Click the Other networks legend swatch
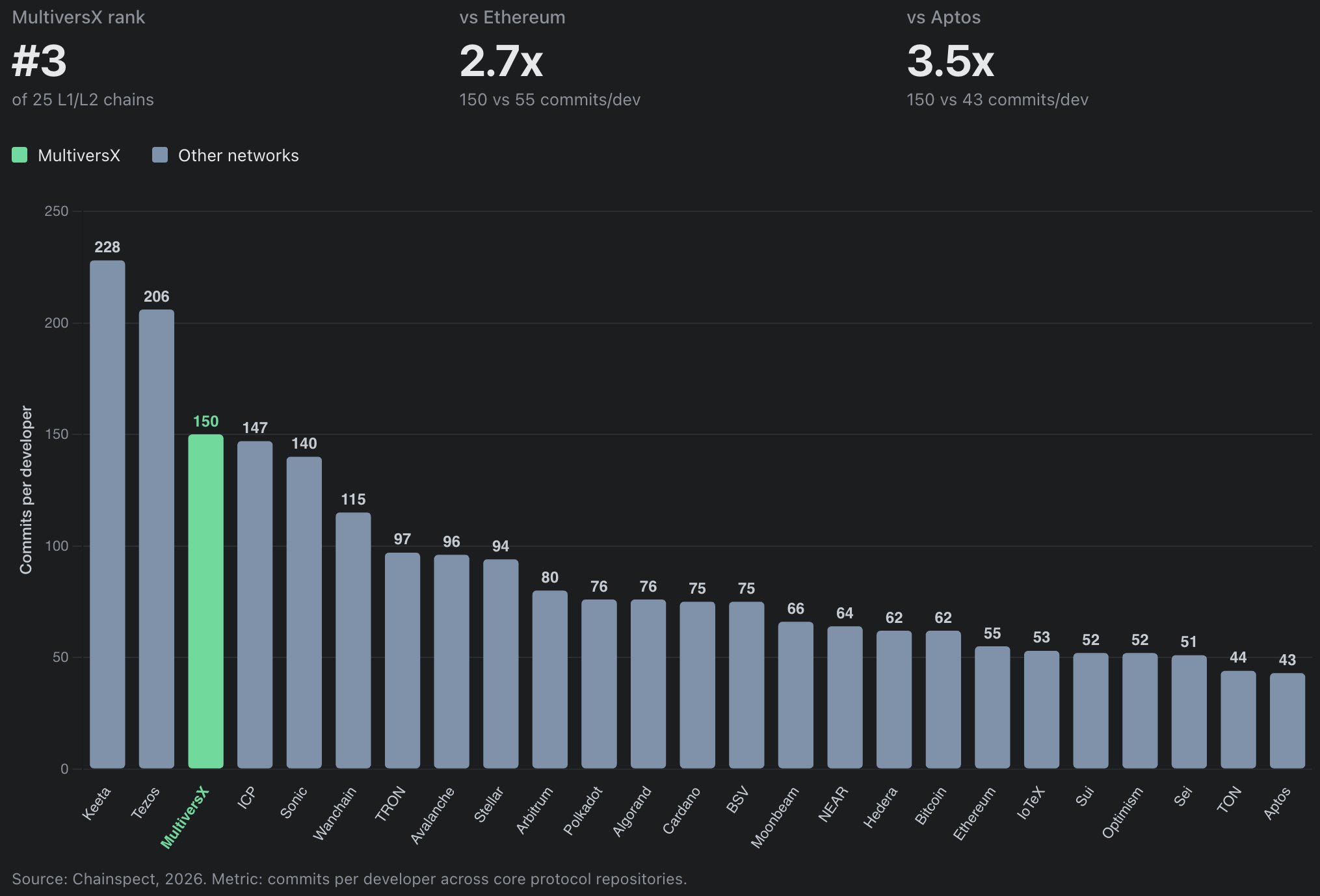 160,155
